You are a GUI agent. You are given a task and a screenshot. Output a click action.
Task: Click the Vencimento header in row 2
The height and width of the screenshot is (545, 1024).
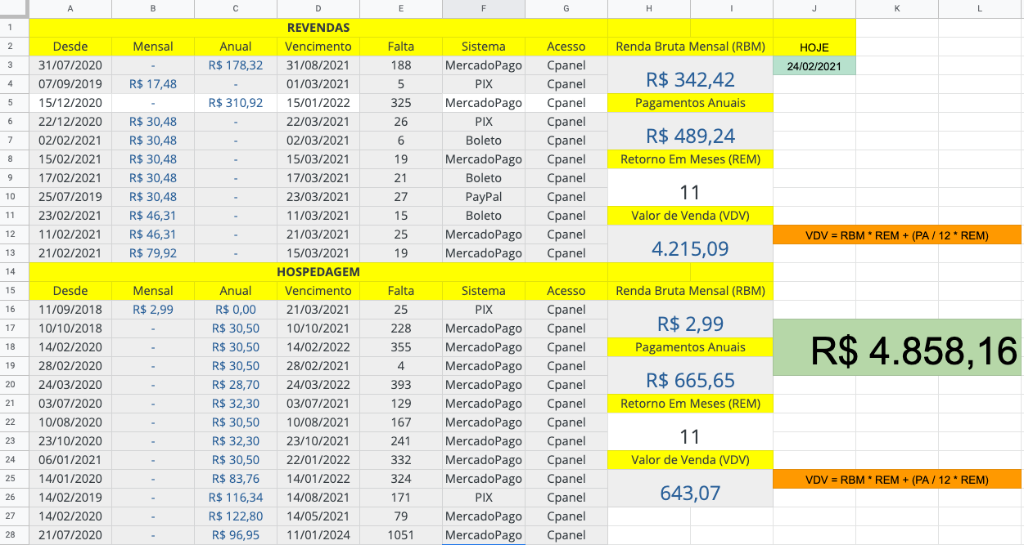318,46
